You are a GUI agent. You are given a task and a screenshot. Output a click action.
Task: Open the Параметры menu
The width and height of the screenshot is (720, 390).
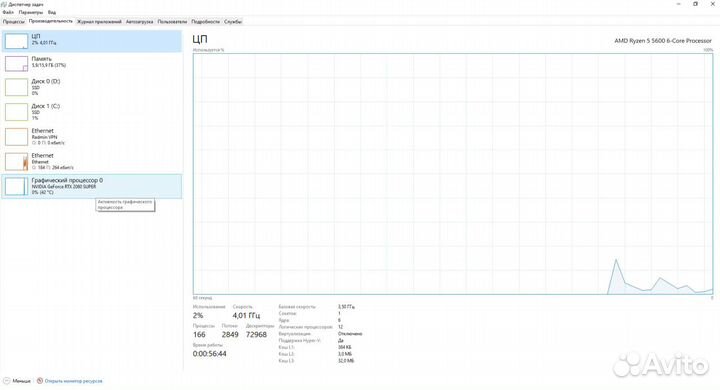30,12
